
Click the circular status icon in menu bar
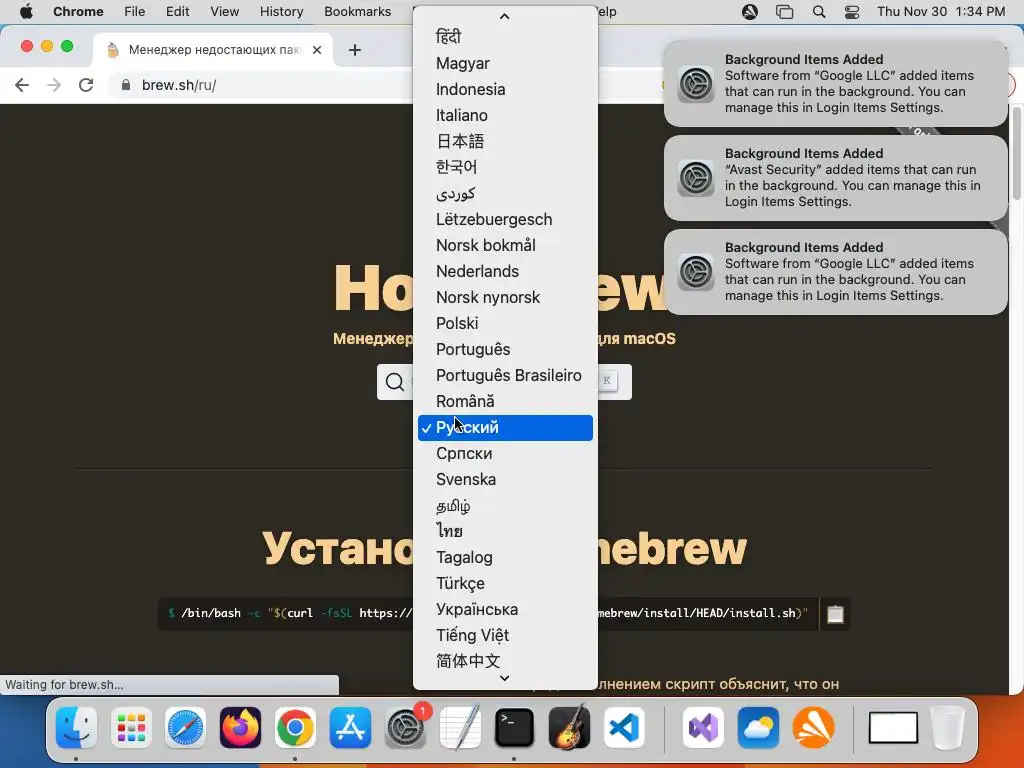pyautogui.click(x=750, y=11)
